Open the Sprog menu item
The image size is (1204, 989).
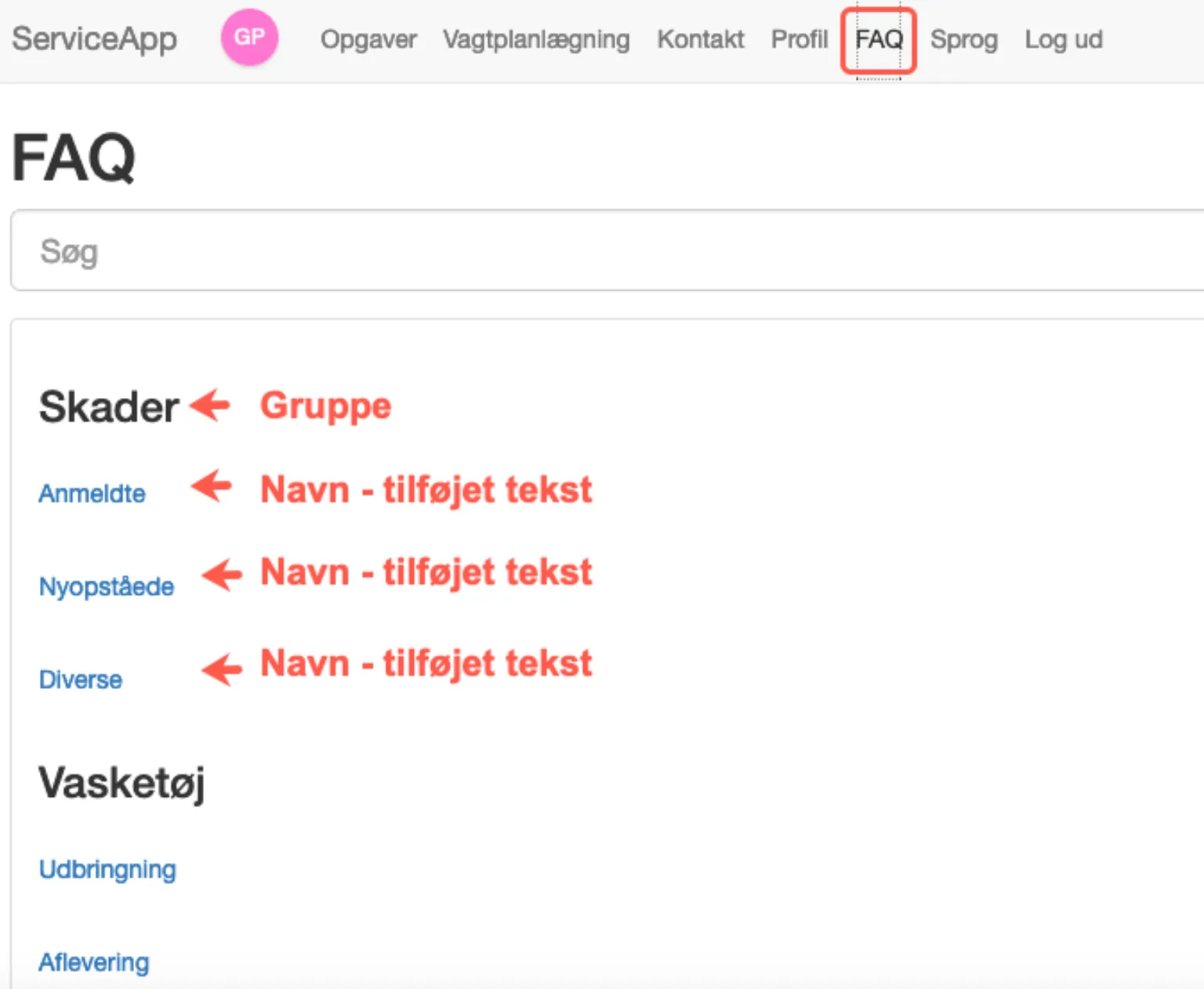pos(963,39)
